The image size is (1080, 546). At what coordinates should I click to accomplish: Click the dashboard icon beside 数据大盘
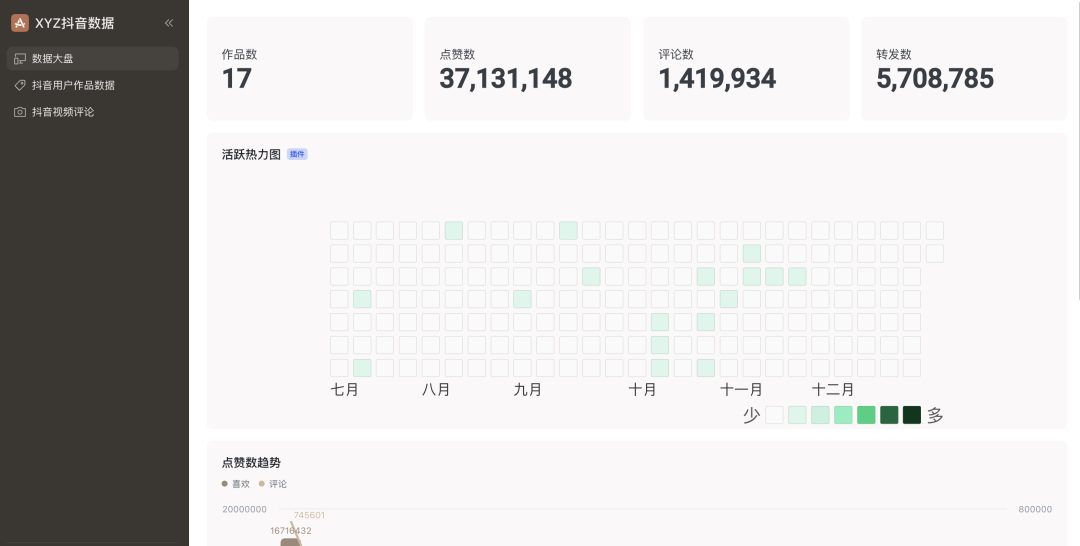20,59
